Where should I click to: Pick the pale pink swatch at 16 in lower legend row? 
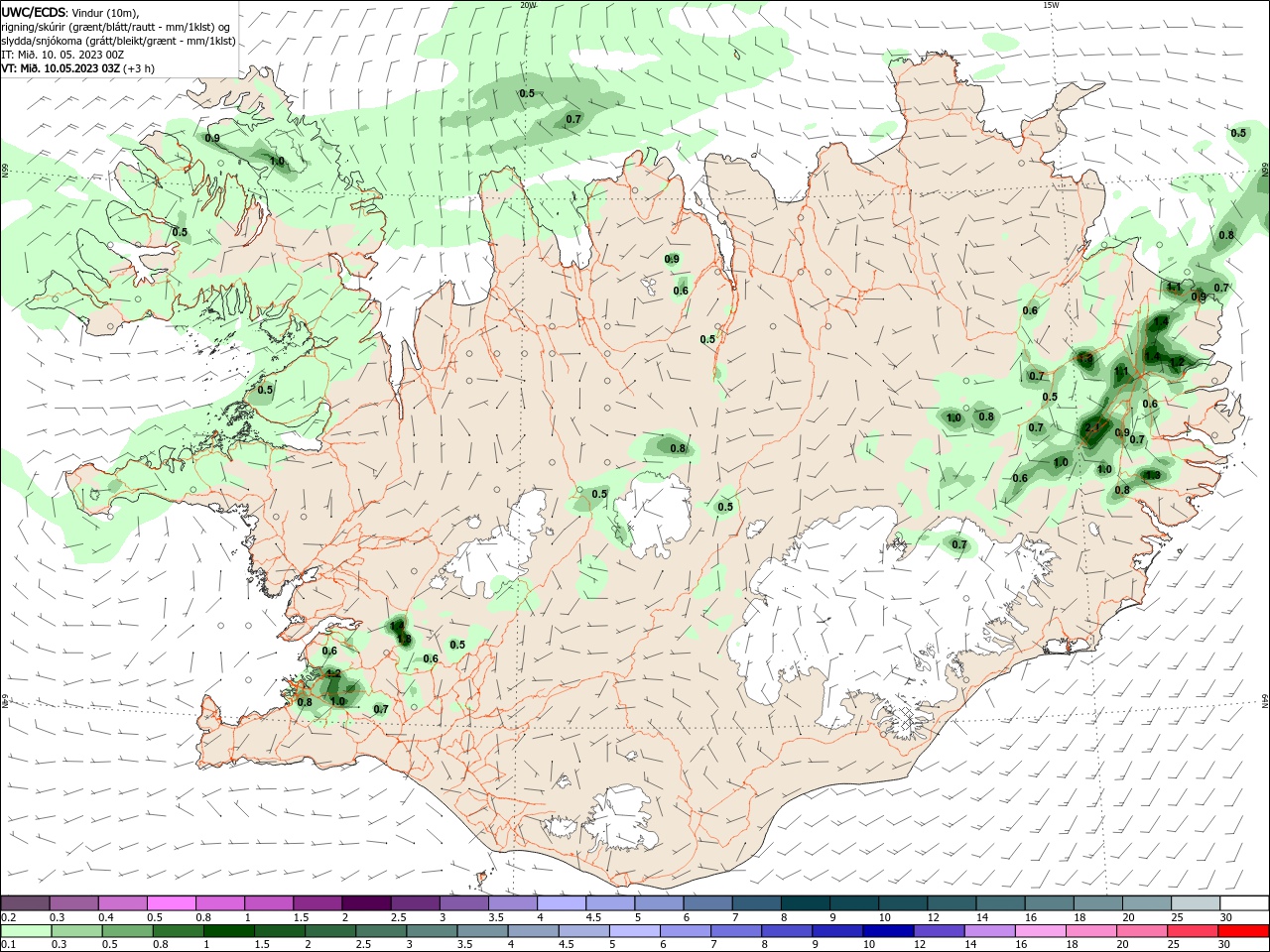coord(1041,931)
